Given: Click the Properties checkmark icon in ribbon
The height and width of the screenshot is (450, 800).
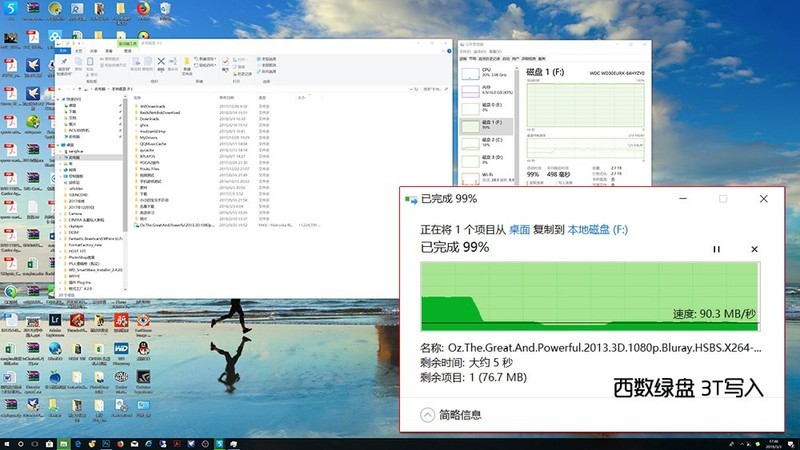Looking at the screenshot, I should tap(226, 62).
